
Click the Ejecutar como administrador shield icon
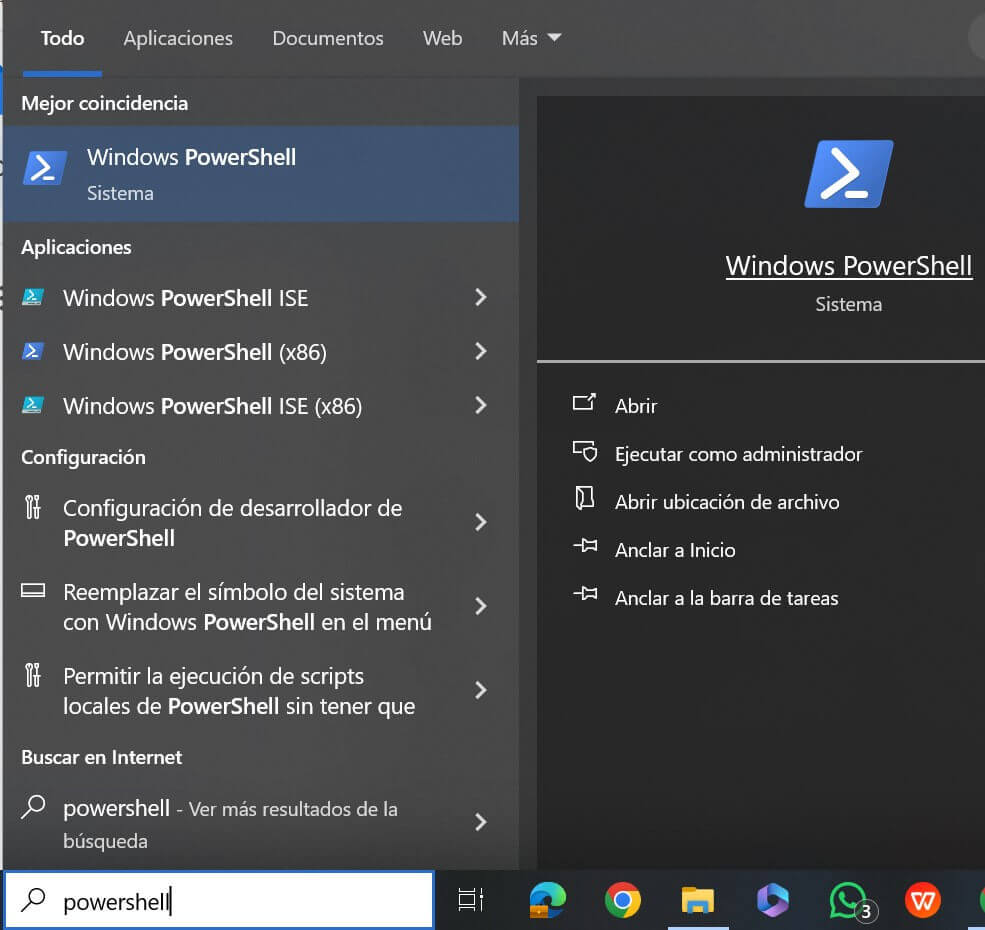(x=587, y=453)
